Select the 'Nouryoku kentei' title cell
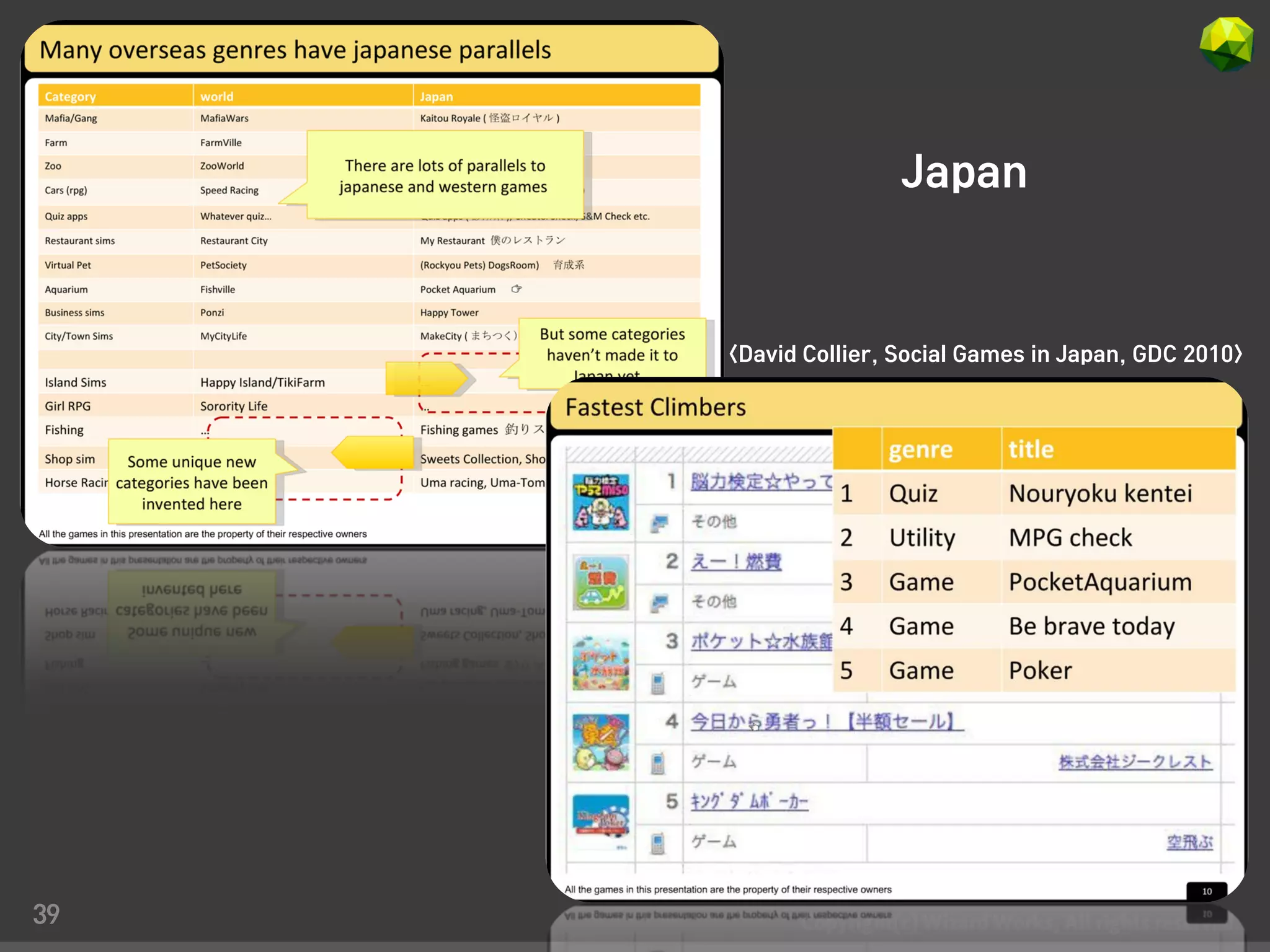1270x952 pixels. point(1118,493)
